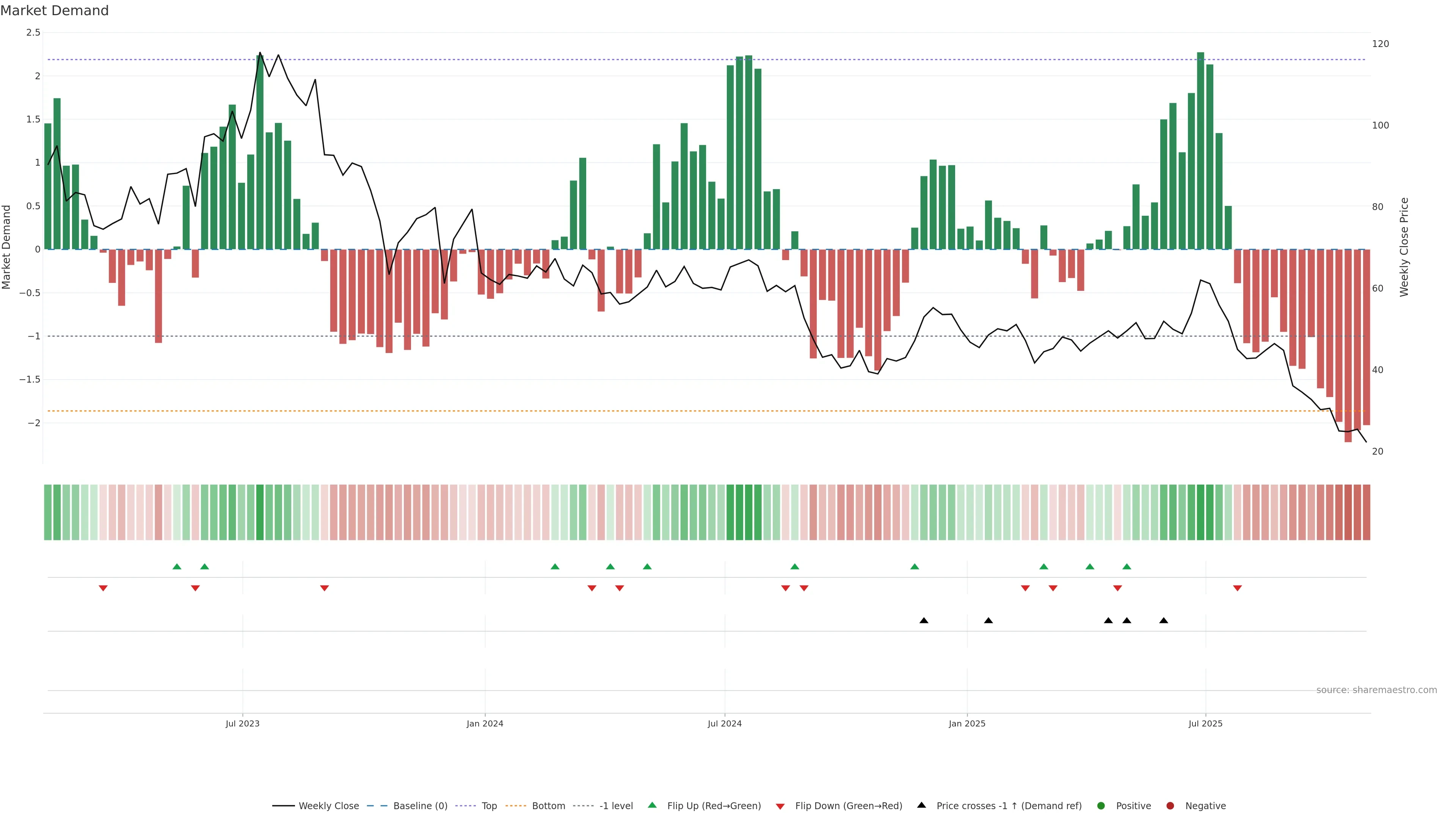Click the leftmost green Flip Up marker
The image size is (1456, 819).
(177, 566)
